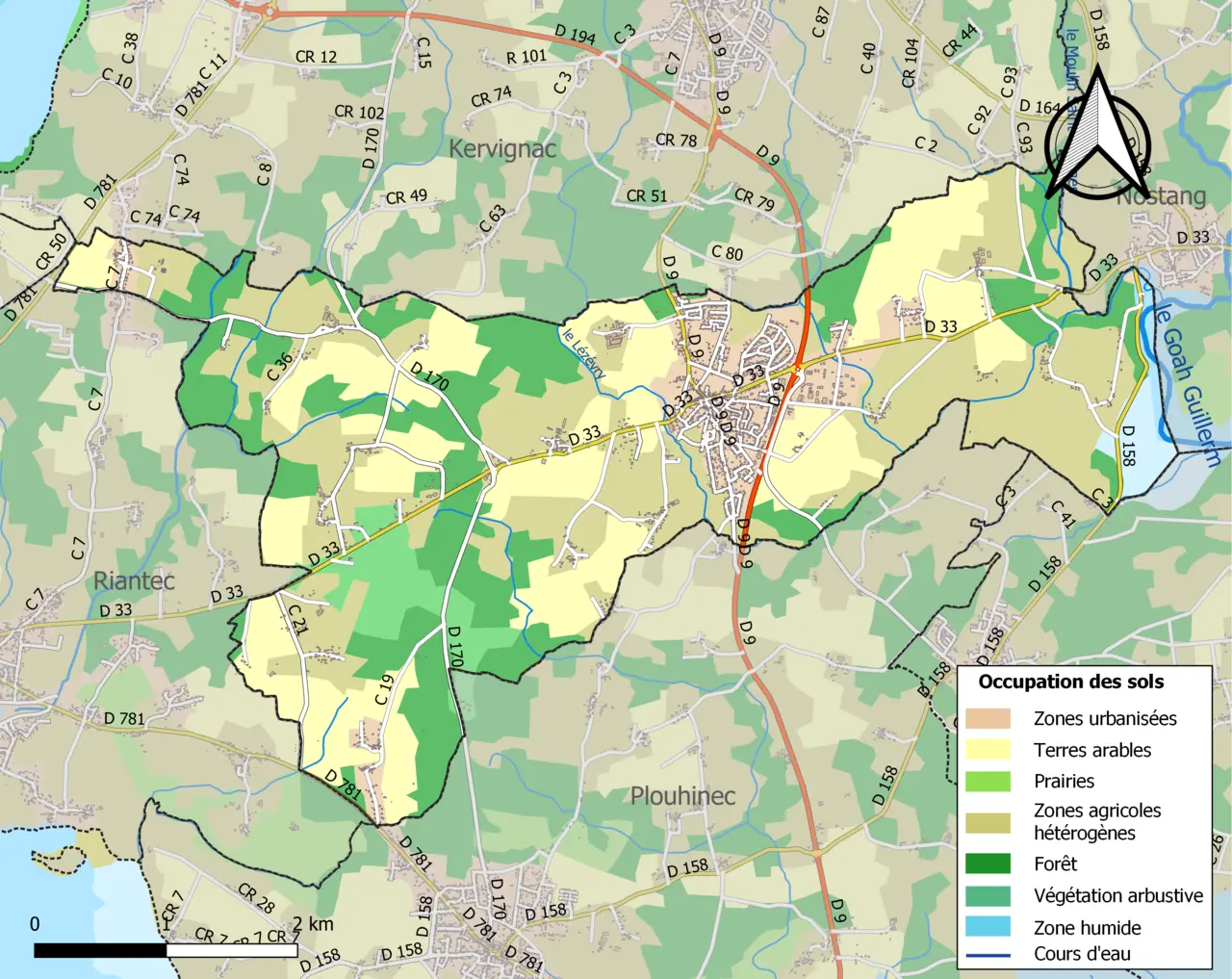Click the 'D 170' label above the D 33 road

(x=429, y=375)
